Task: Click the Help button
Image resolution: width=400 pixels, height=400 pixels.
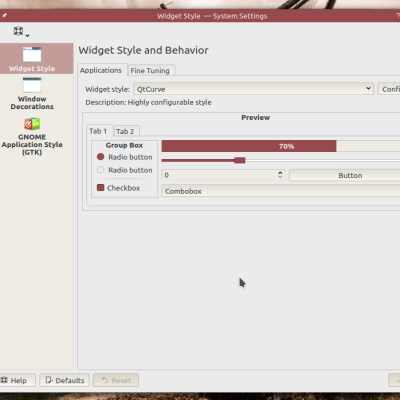Action: click(x=17, y=380)
